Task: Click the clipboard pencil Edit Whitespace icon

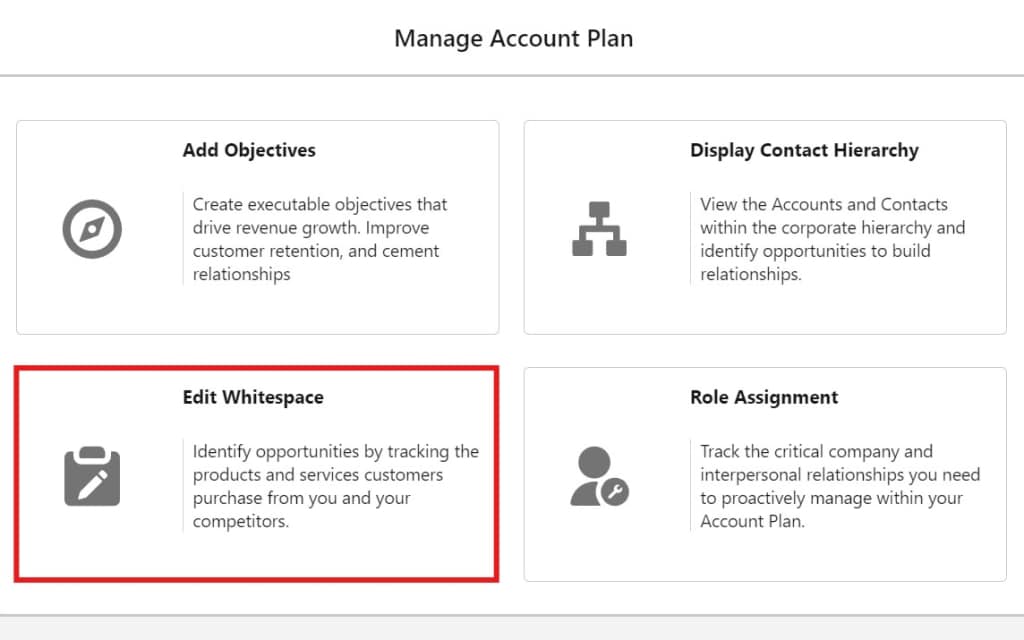Action: 92,476
